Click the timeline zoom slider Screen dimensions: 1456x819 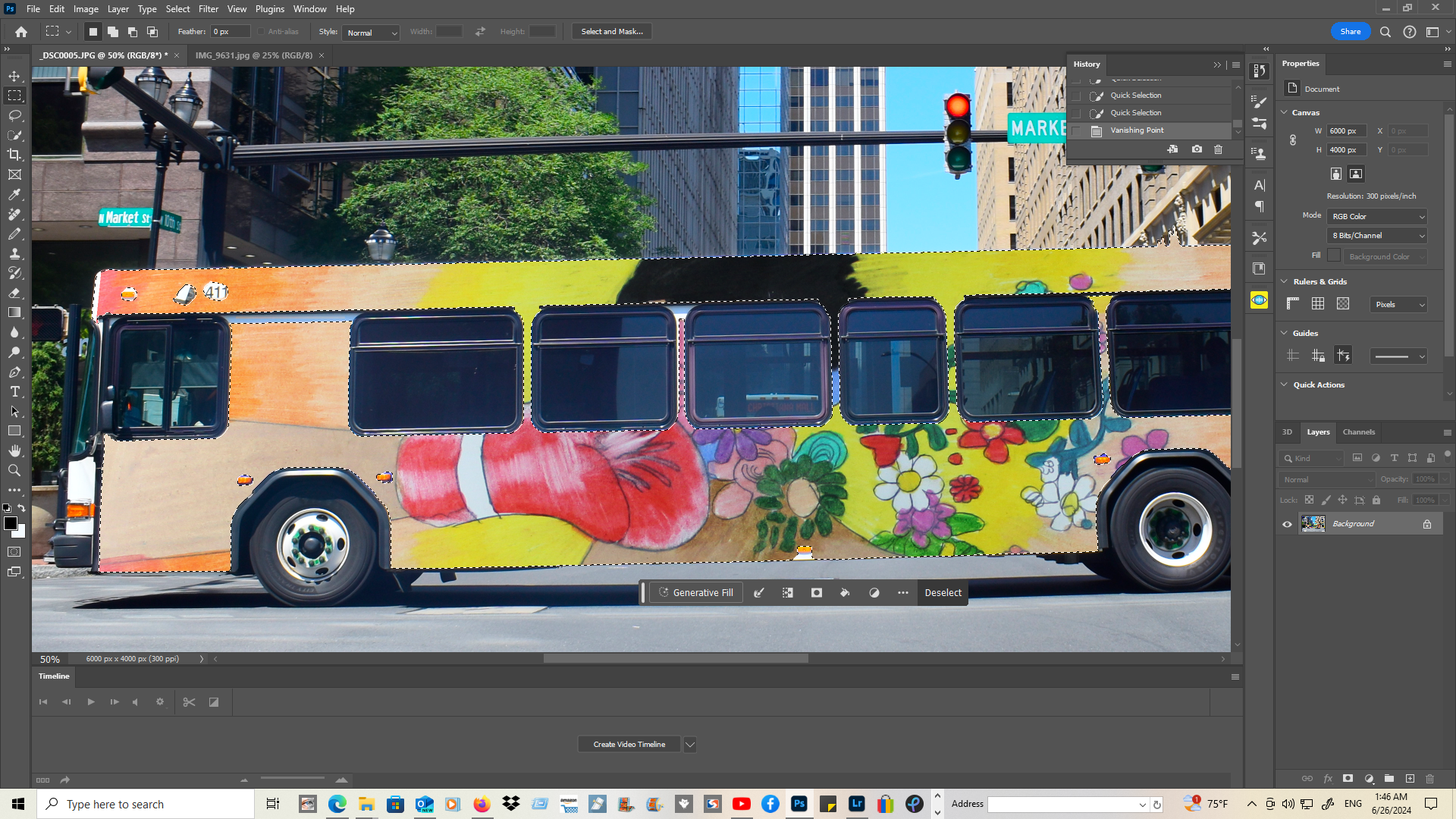(x=293, y=779)
